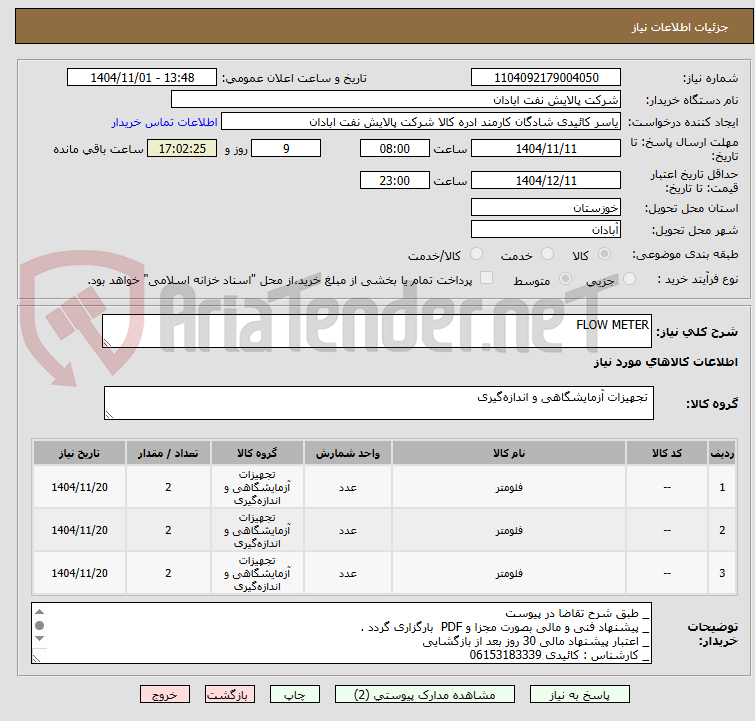Click the تعداد / مقدار column header
This screenshot has width=755, height=721.
(x=168, y=453)
